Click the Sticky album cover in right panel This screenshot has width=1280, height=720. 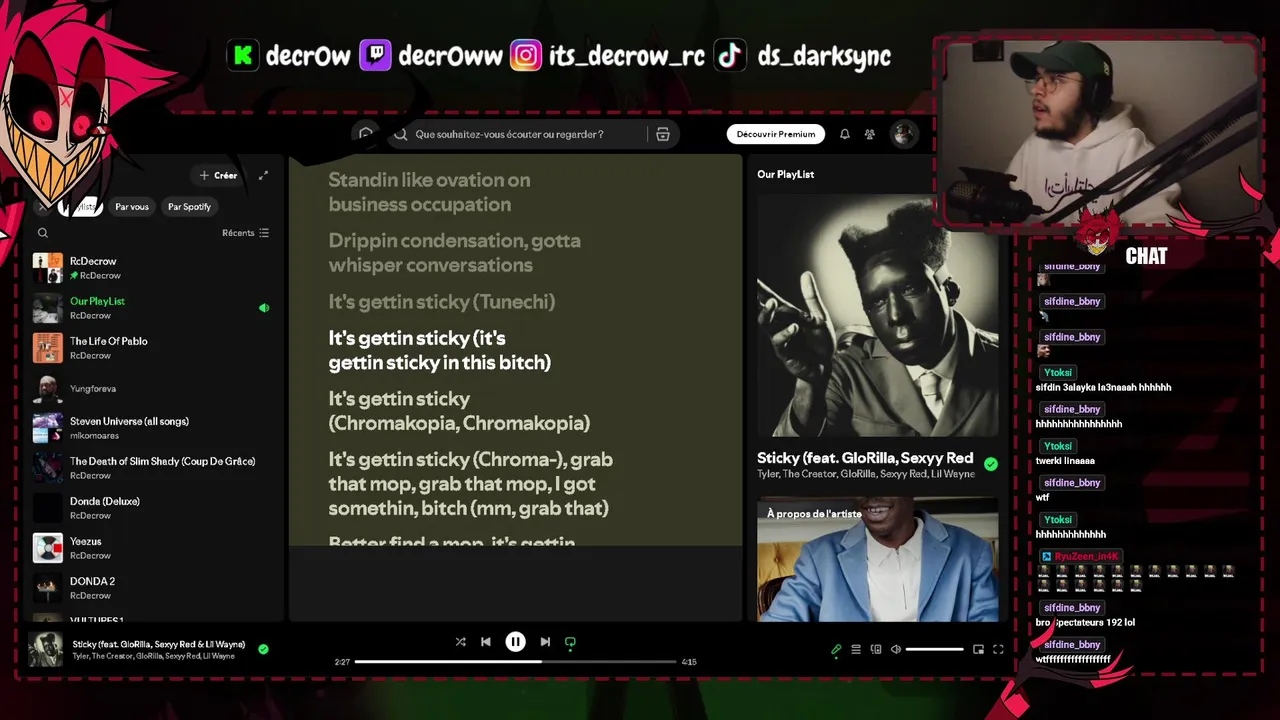[877, 316]
